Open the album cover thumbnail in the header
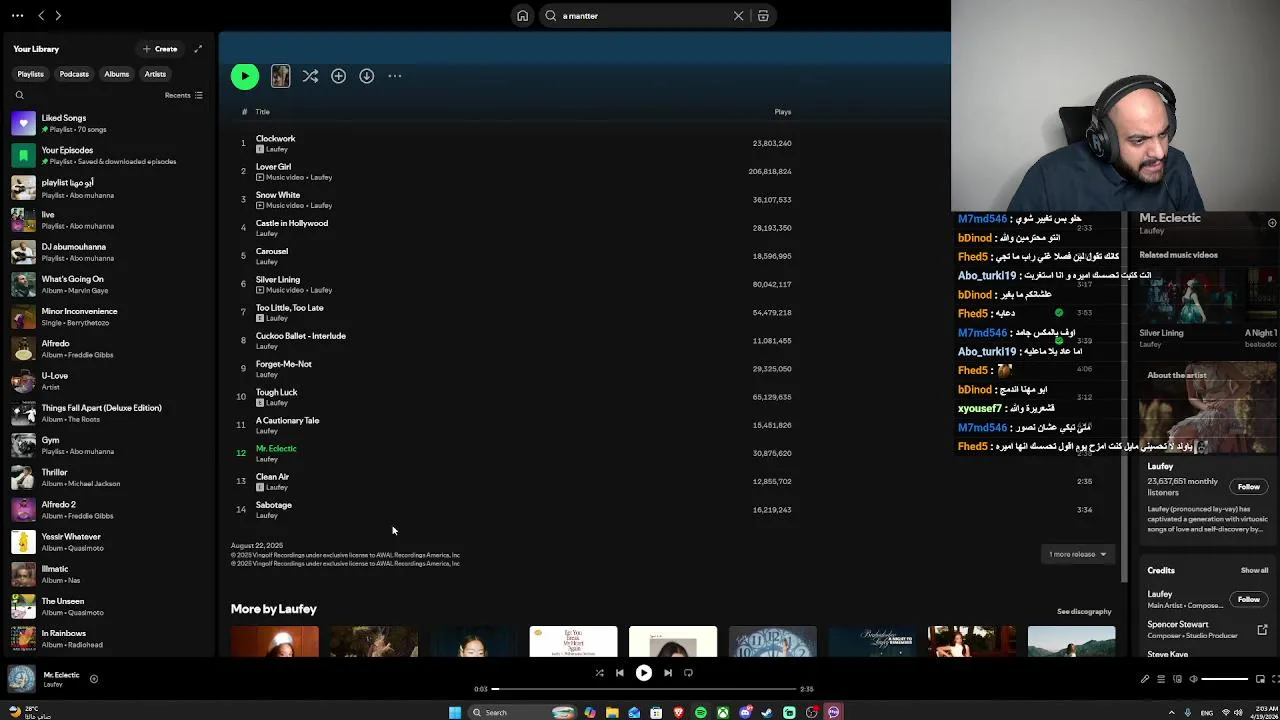The height and width of the screenshot is (720, 1280). tap(280, 76)
